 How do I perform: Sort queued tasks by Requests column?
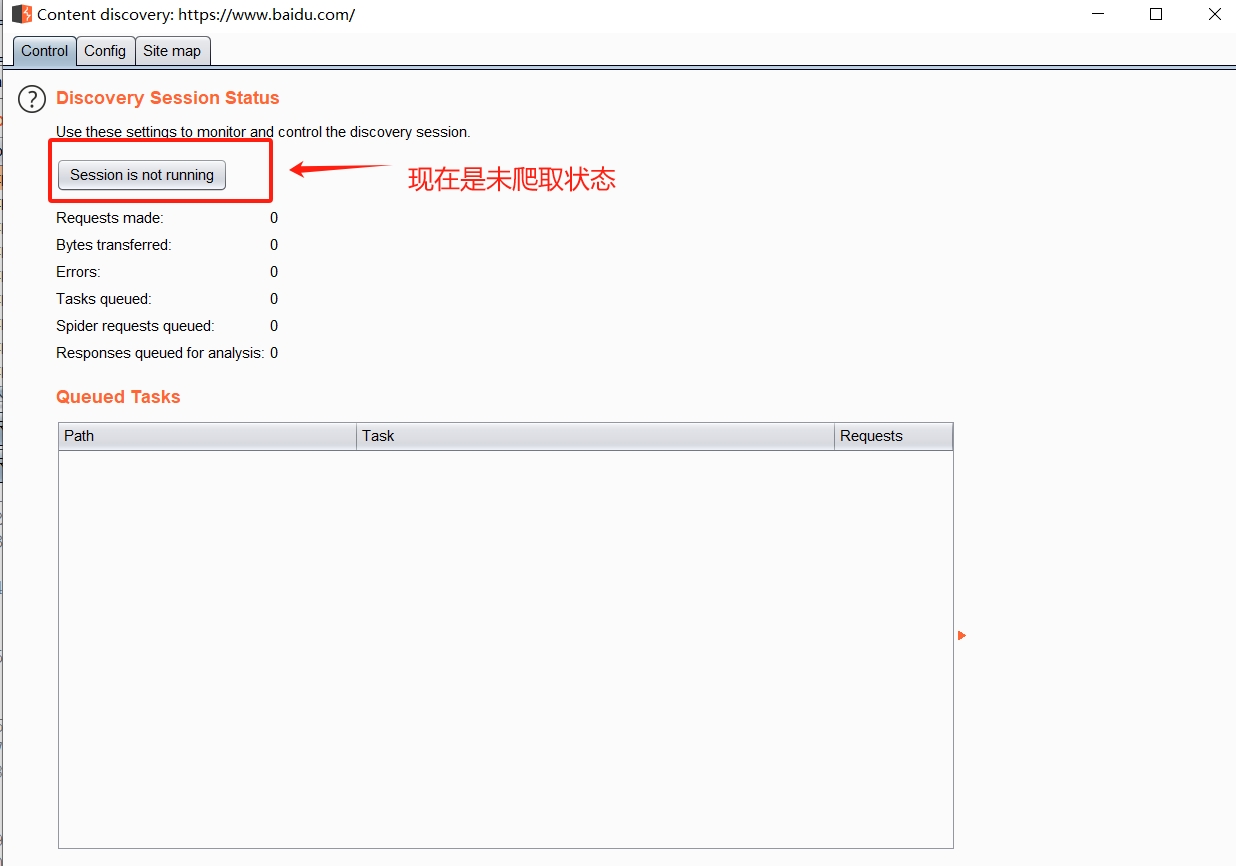[893, 436]
